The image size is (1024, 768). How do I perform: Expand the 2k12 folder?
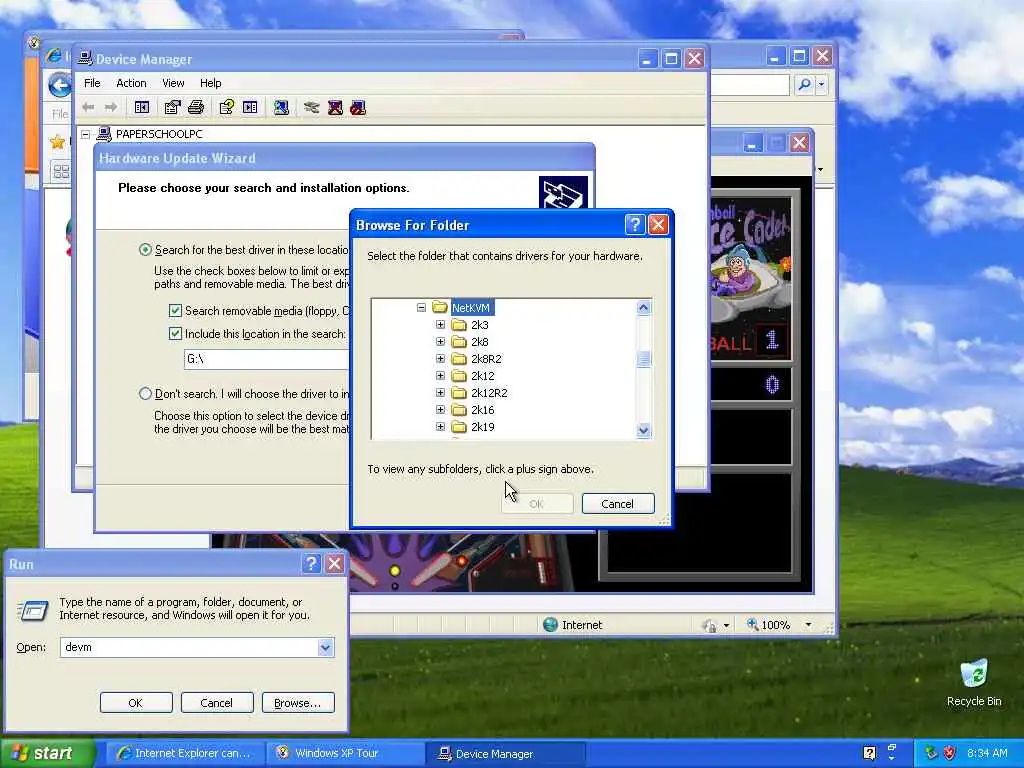440,376
